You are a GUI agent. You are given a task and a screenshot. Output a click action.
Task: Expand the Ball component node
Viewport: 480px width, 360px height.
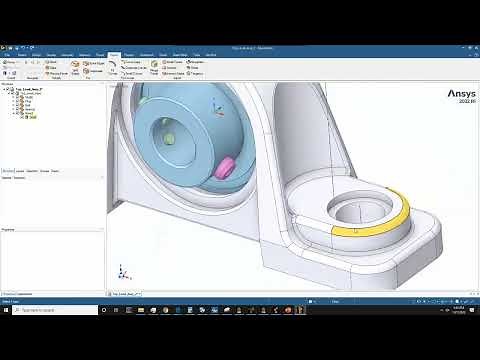(13, 105)
